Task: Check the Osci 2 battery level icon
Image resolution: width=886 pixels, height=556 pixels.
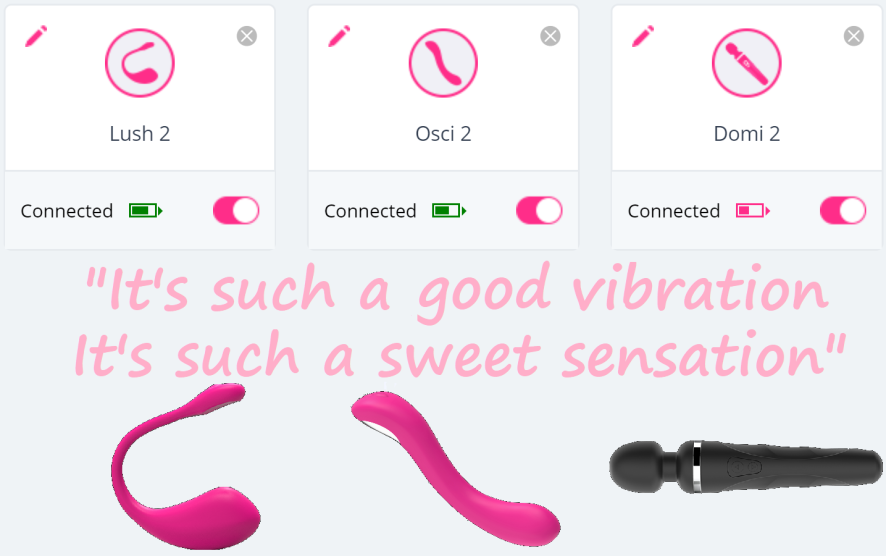Action: pos(449,211)
